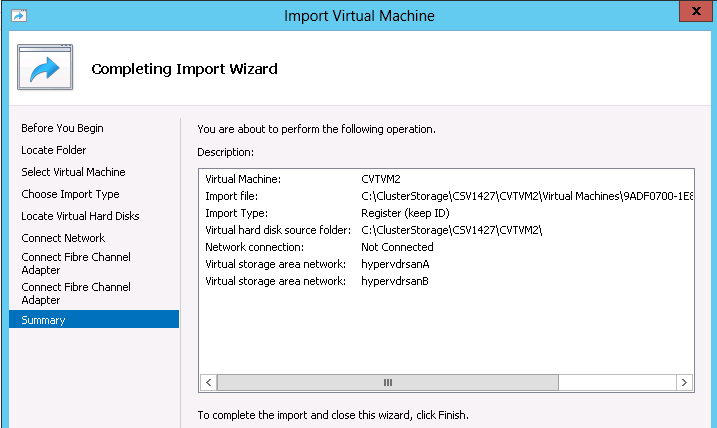Click the Virtual hard disk source folder: label
The image size is (717, 428).
pyautogui.click(x=278, y=230)
